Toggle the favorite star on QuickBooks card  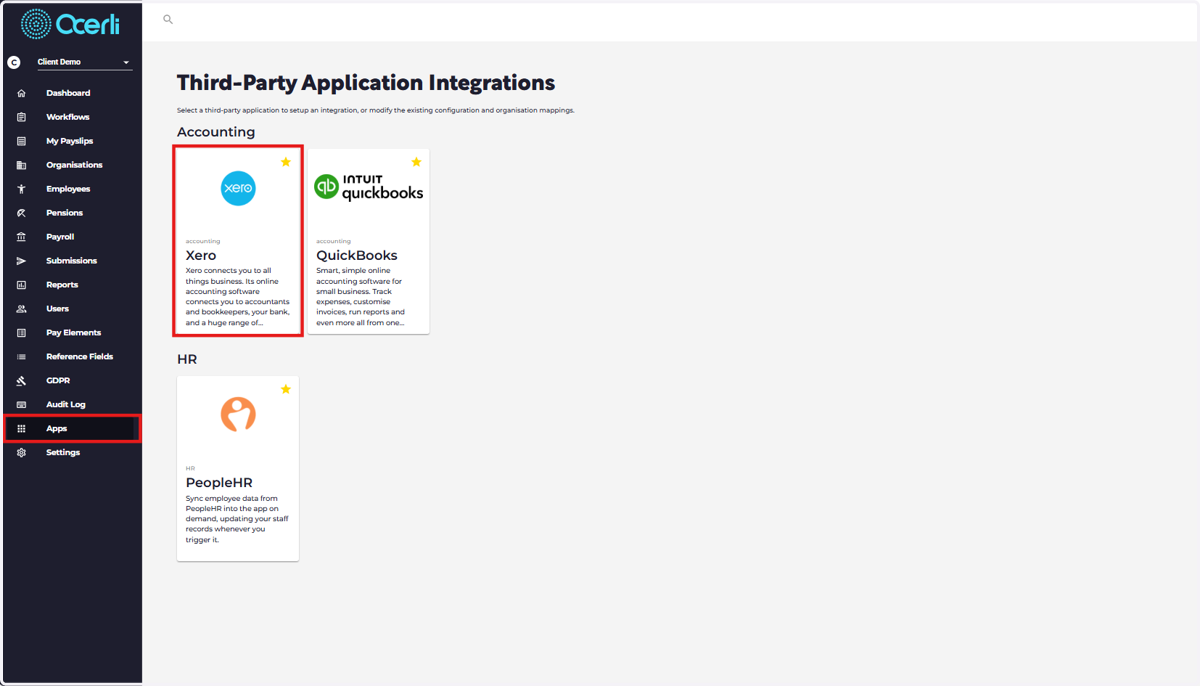click(x=416, y=162)
